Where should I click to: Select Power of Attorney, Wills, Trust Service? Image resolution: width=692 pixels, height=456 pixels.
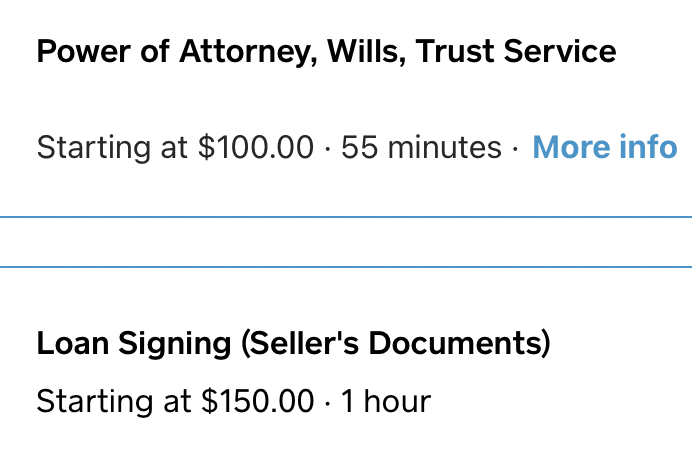coord(326,52)
